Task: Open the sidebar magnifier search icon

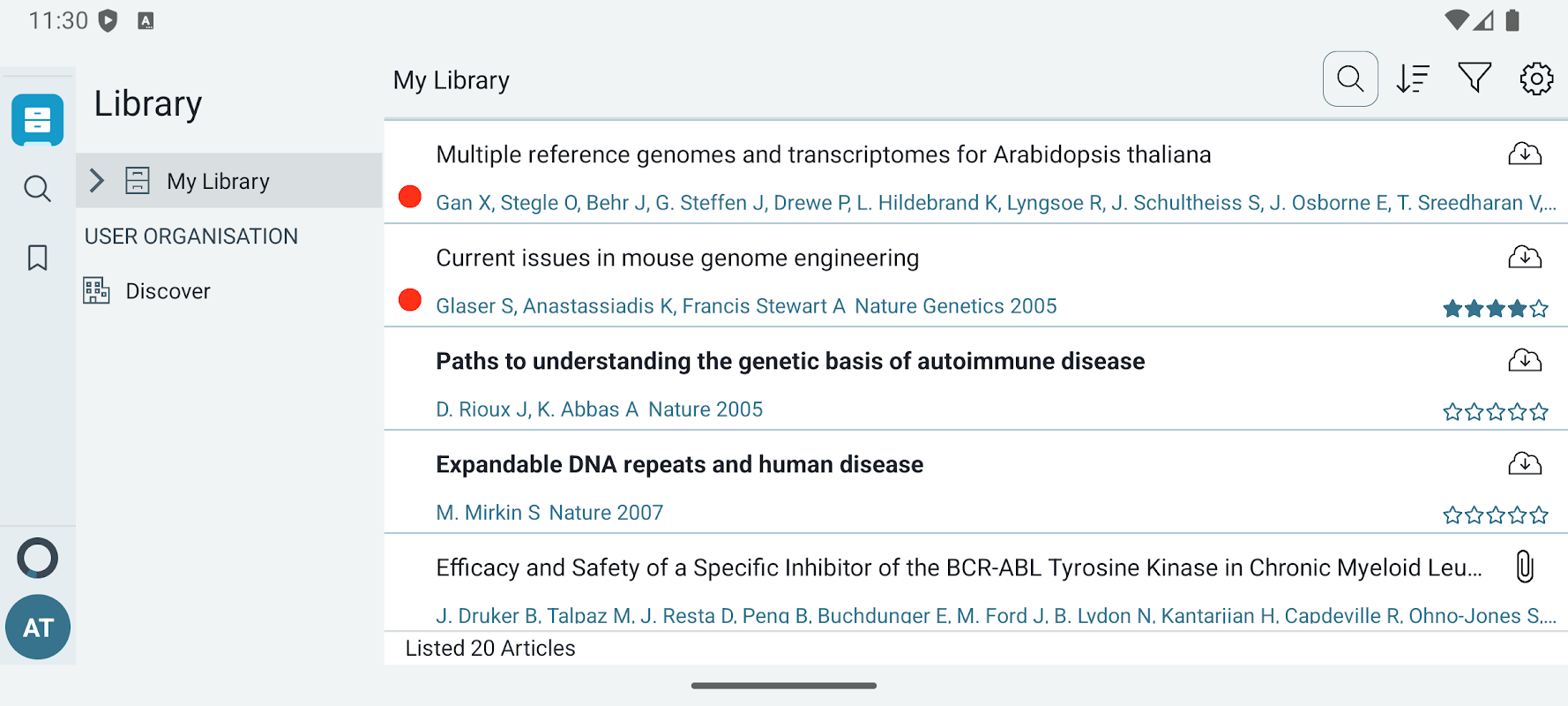Action: click(x=37, y=188)
